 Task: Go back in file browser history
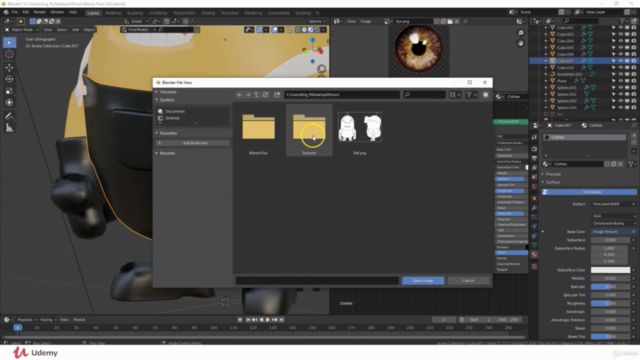[x=240, y=95]
